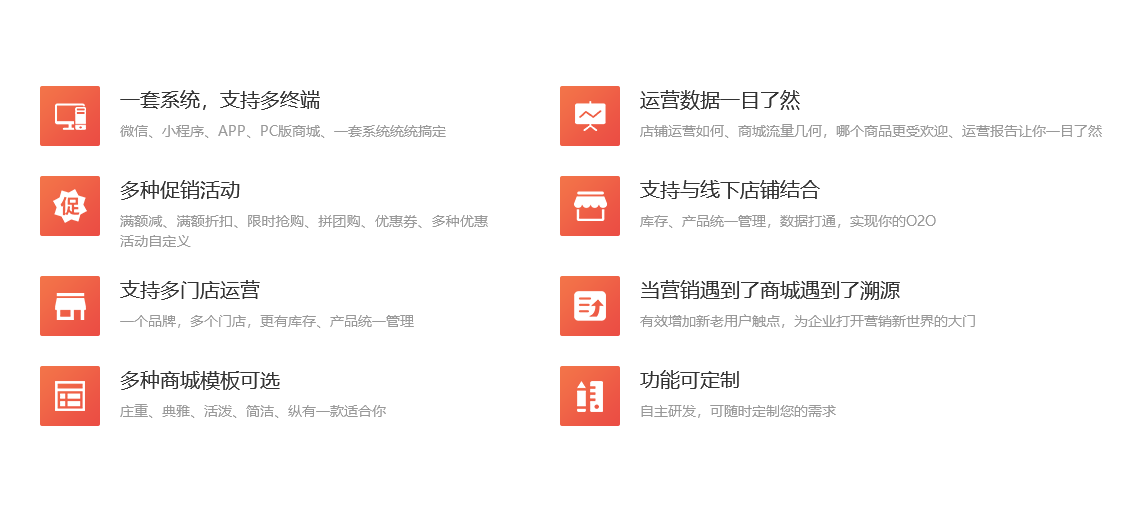Screen dimensions: 1140x512
Task: Click the multi-store shop icon
Action: click(70, 306)
